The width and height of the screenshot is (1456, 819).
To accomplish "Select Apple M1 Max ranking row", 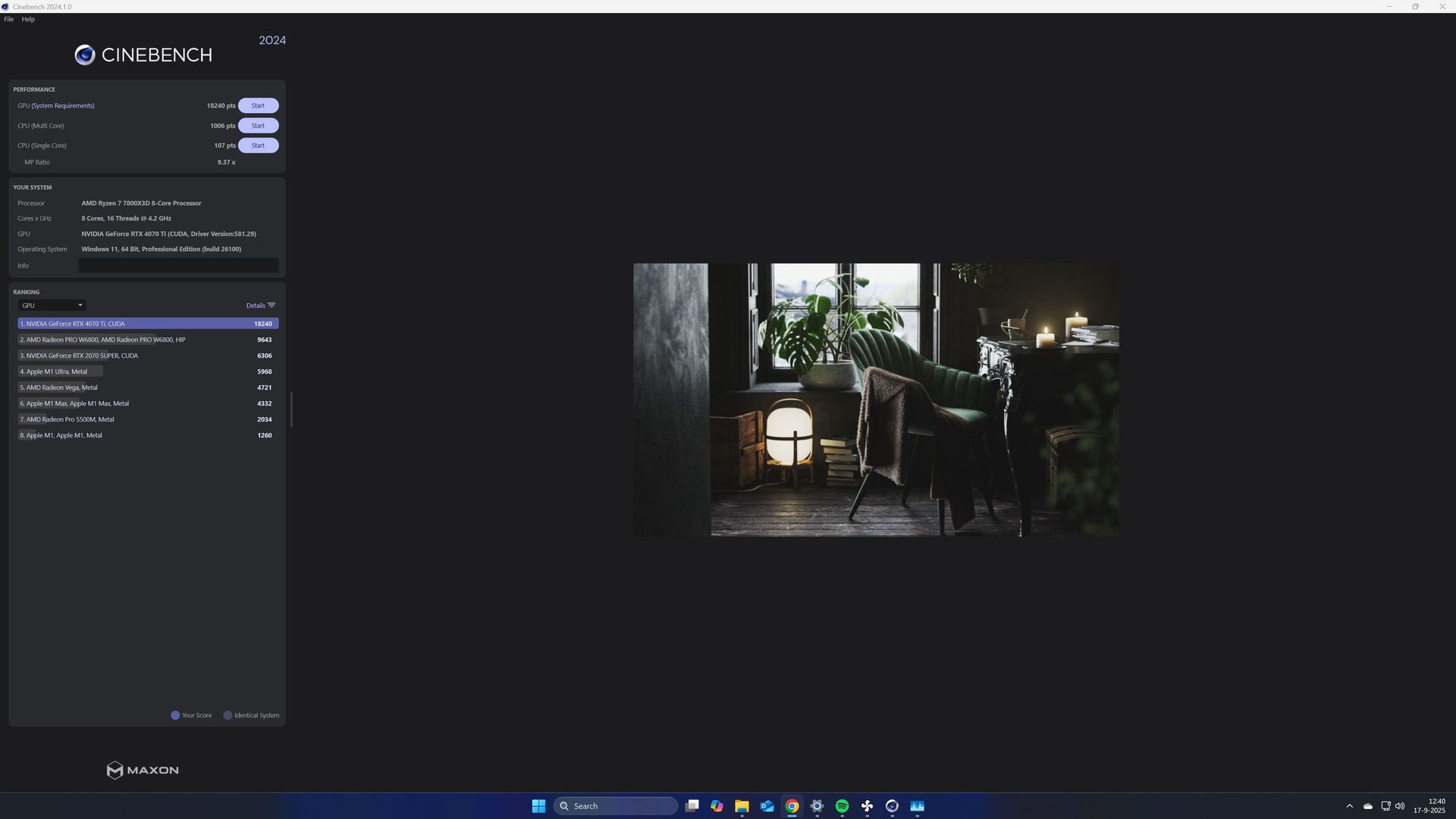I will [x=148, y=403].
